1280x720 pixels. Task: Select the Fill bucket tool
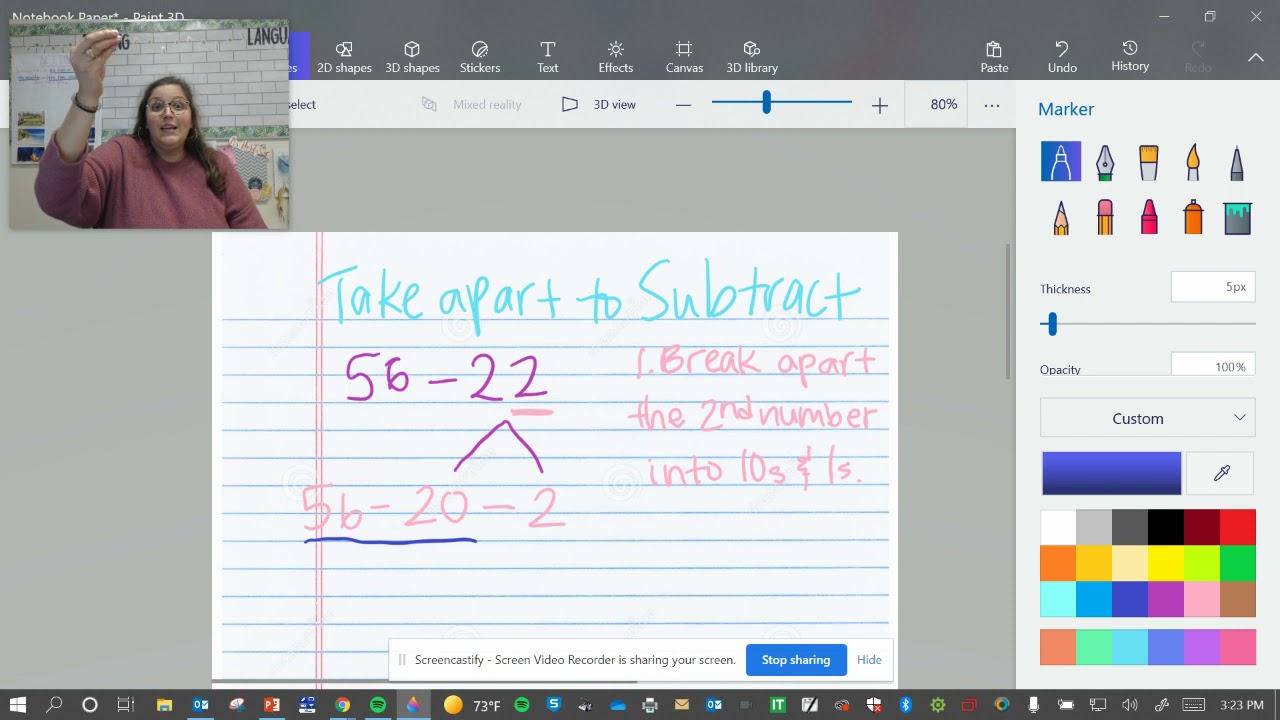(x=1237, y=216)
